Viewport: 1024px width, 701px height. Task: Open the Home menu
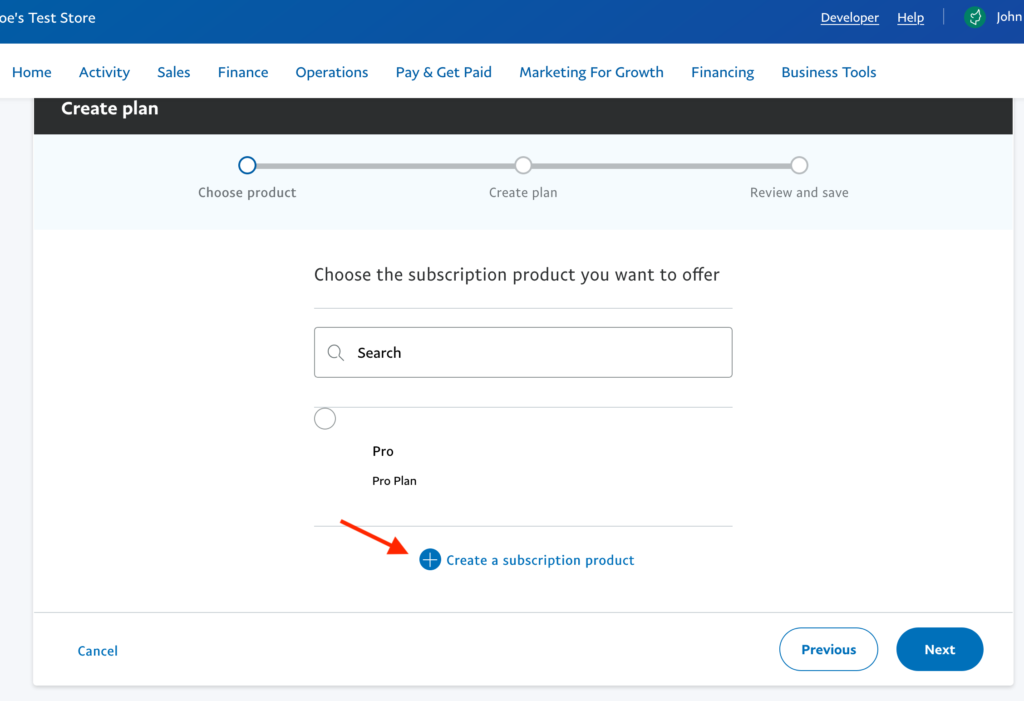(x=31, y=72)
